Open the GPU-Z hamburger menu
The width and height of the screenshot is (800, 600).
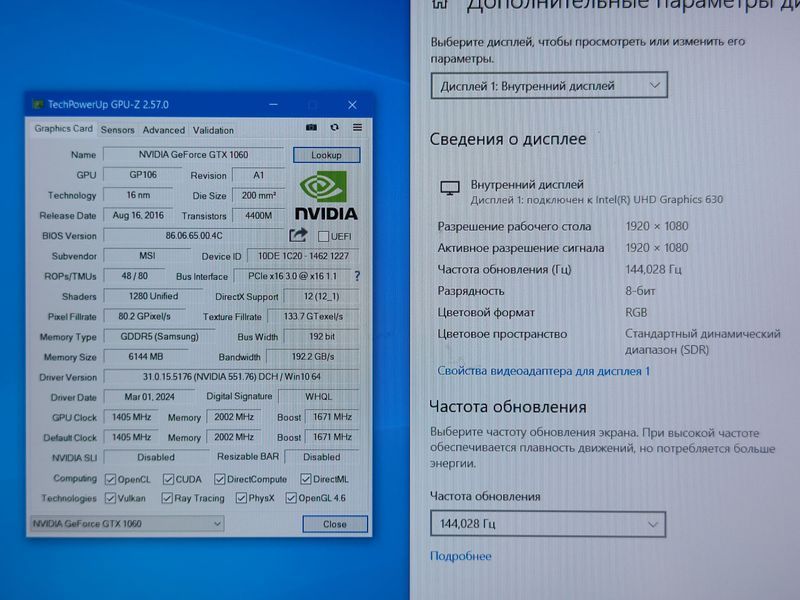pos(358,128)
